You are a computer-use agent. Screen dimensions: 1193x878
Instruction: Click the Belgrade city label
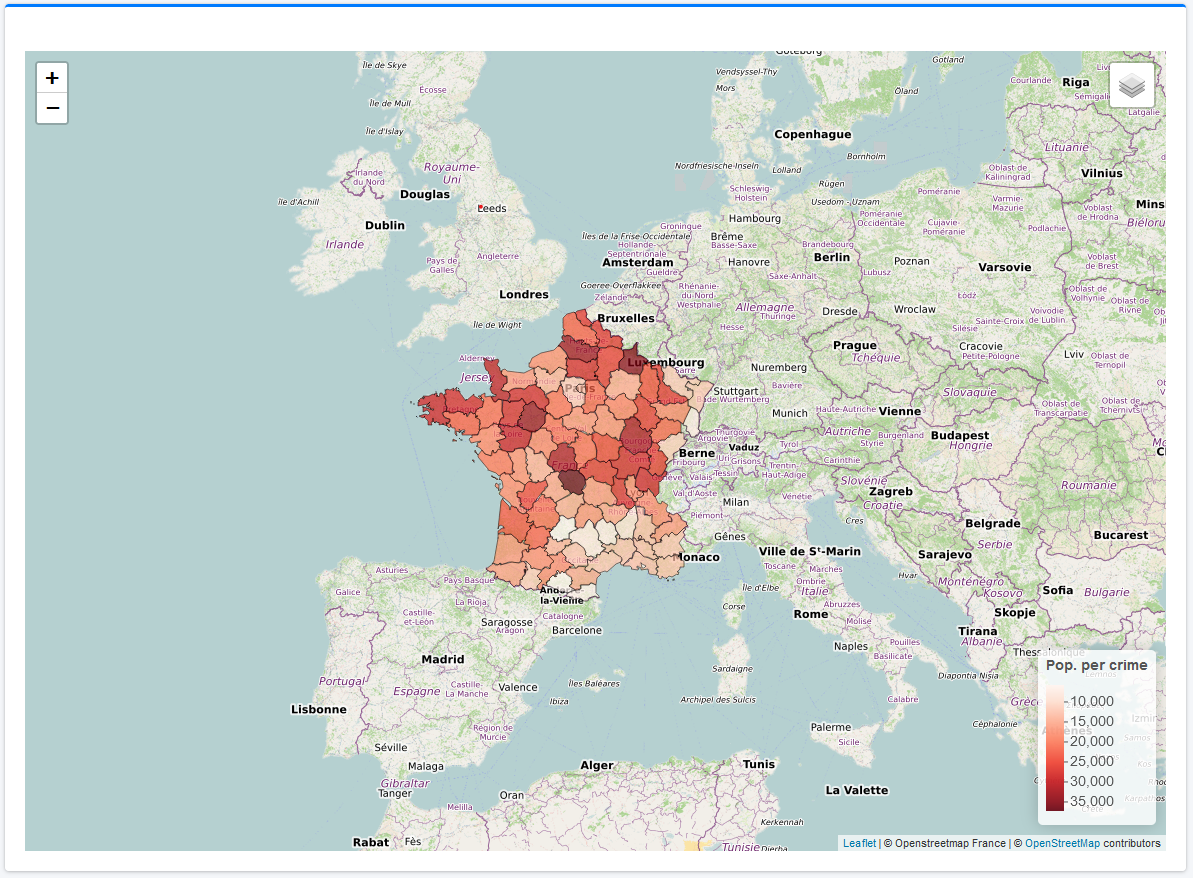[993, 523]
